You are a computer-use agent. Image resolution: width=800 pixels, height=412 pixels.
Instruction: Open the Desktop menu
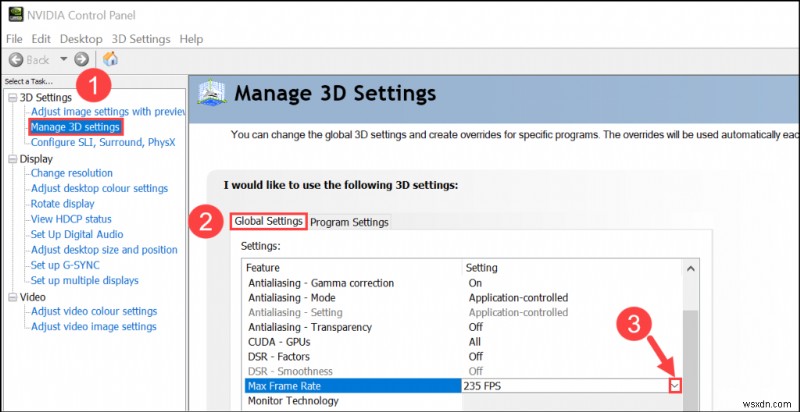coord(80,39)
